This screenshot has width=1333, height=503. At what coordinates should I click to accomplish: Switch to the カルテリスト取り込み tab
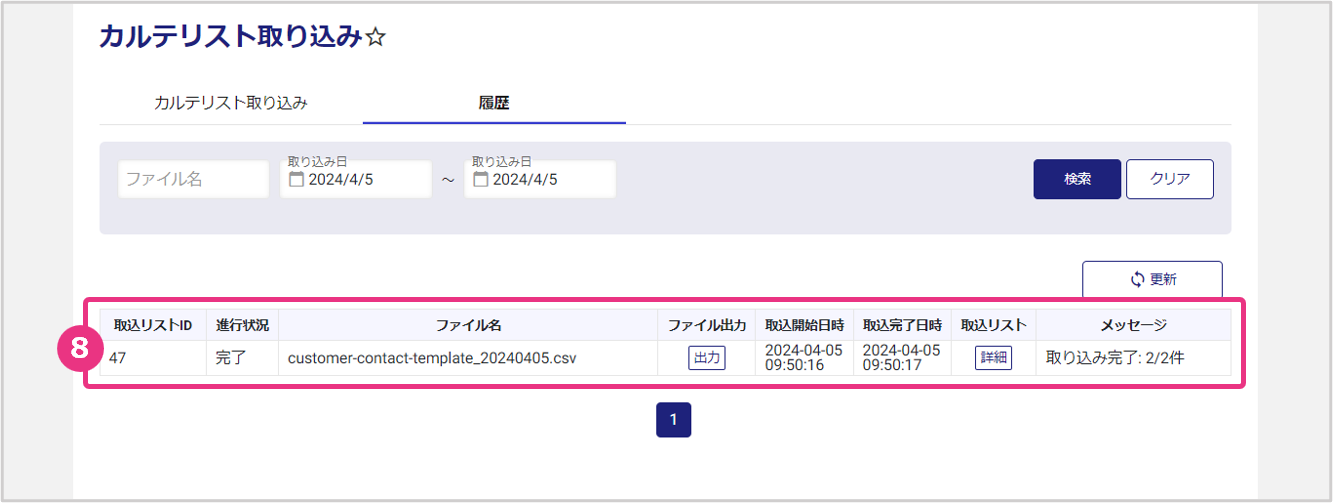pyautogui.click(x=230, y=103)
